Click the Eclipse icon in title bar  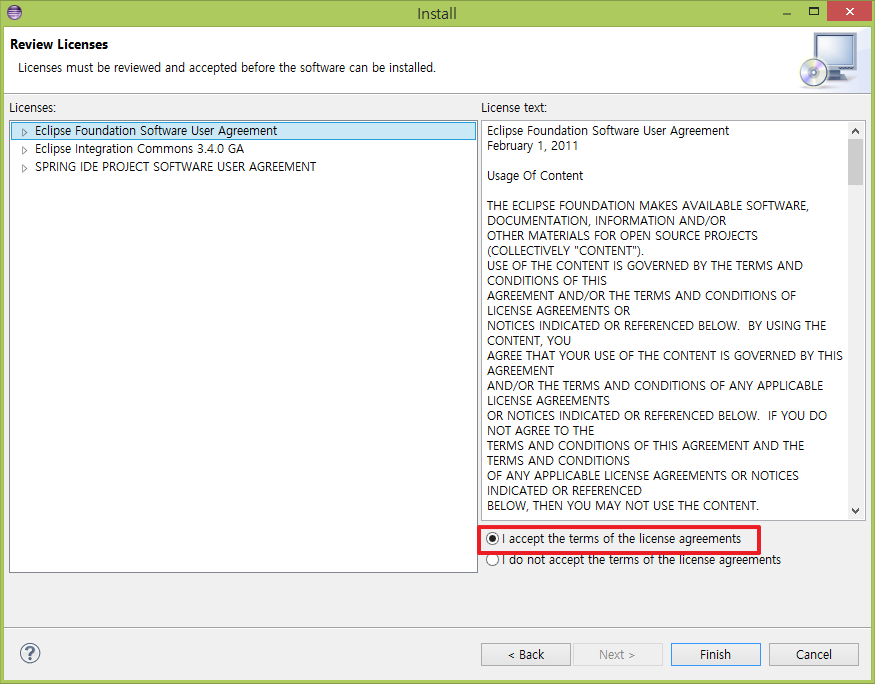[15, 12]
